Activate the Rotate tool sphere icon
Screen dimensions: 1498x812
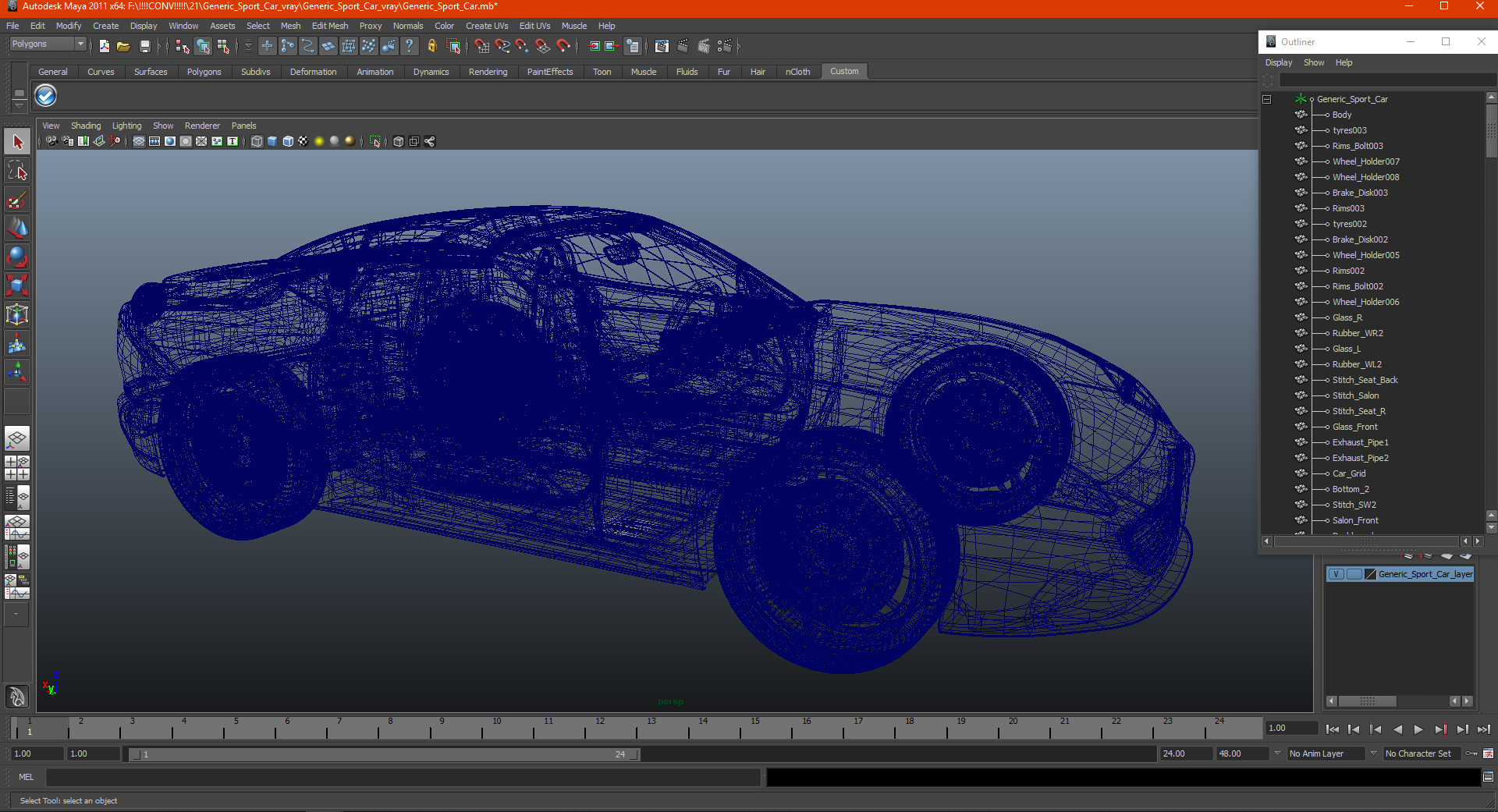17,257
